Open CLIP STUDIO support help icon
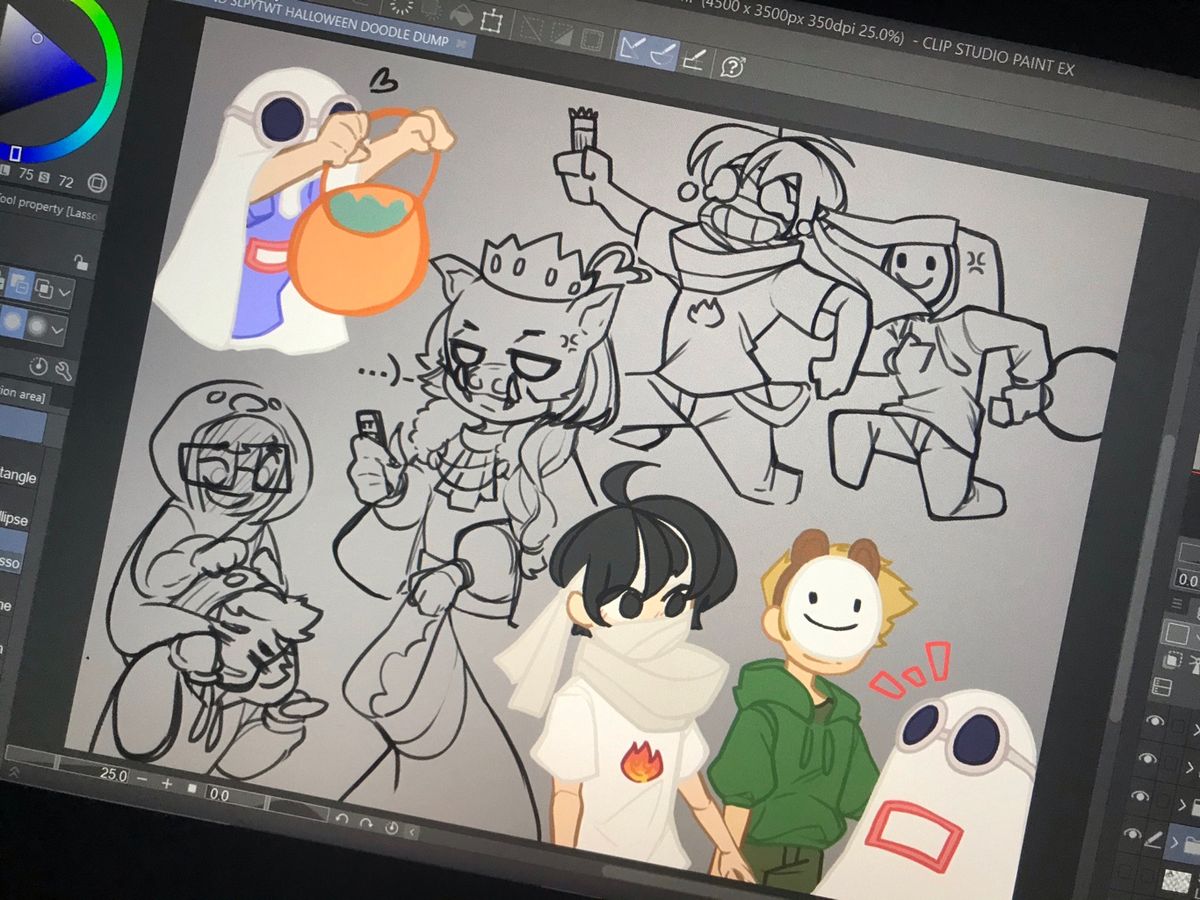The image size is (1200, 900). (x=734, y=68)
